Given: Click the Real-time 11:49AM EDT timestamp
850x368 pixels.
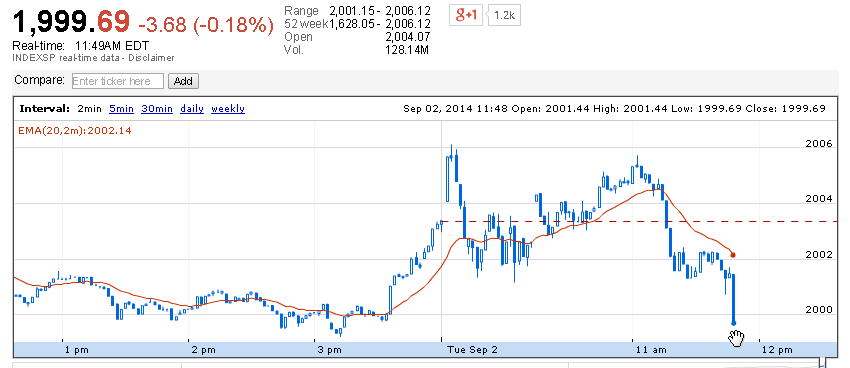Looking at the screenshot, I should tap(81, 46).
